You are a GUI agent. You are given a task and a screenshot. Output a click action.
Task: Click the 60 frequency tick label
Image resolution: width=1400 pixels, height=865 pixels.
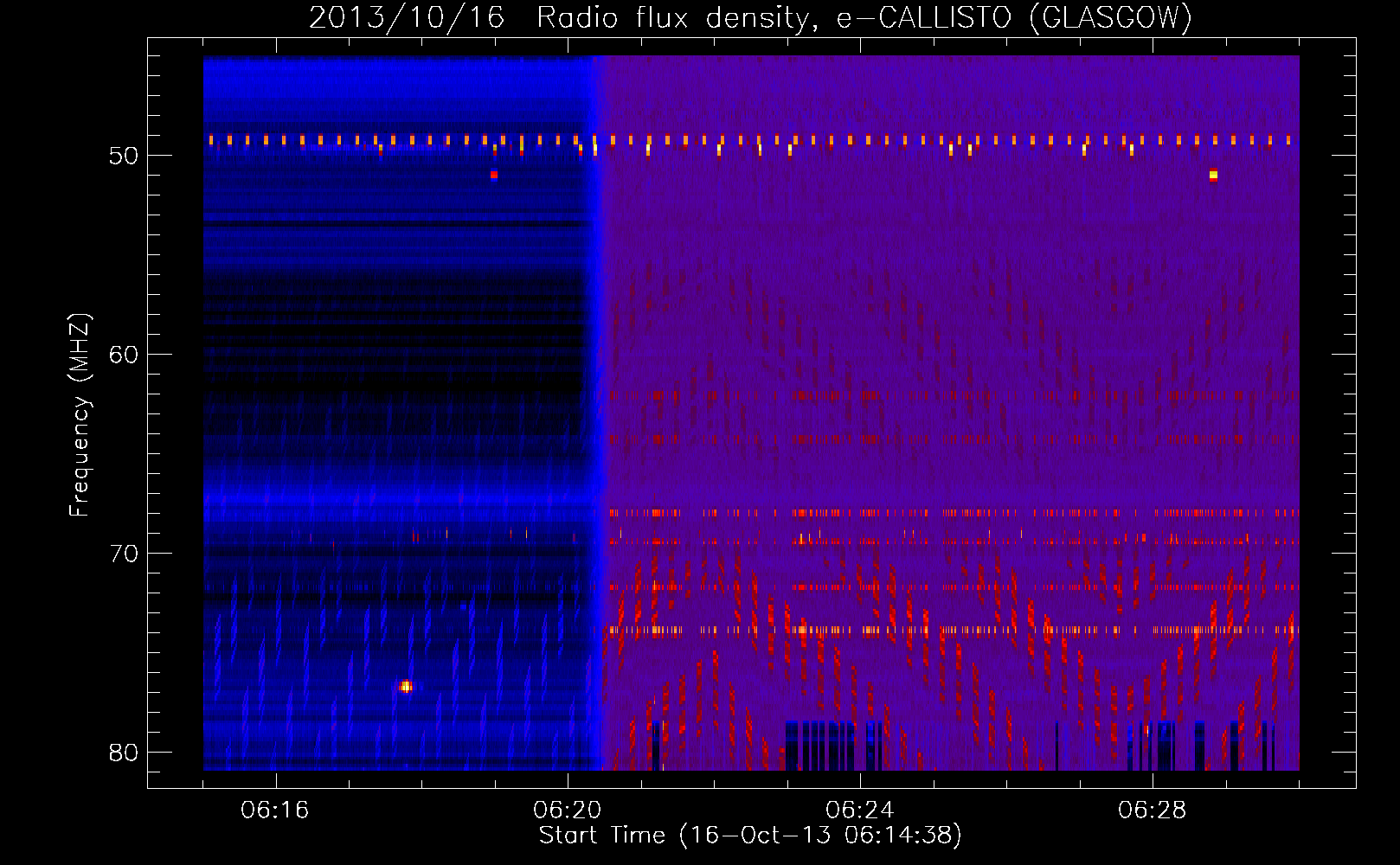124,355
